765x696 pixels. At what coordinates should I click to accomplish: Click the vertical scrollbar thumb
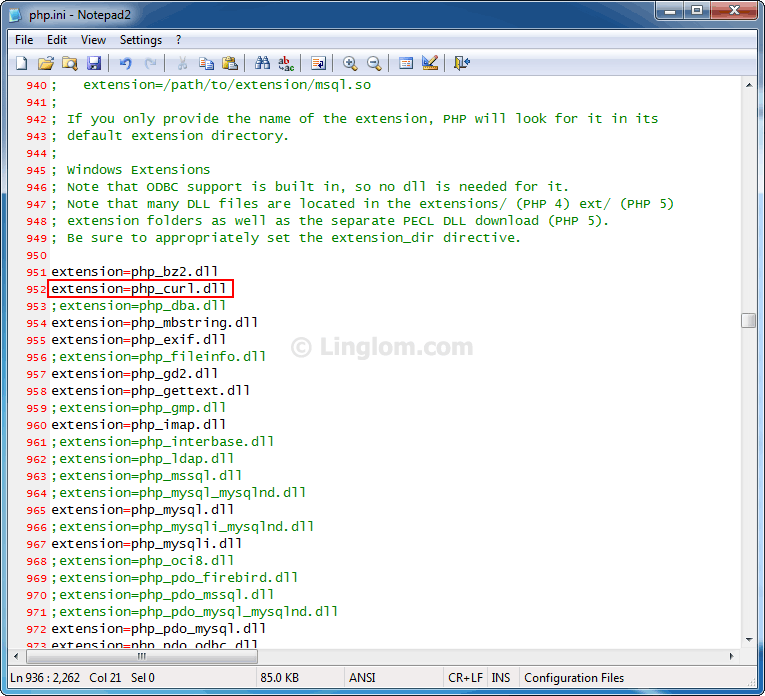(x=748, y=321)
